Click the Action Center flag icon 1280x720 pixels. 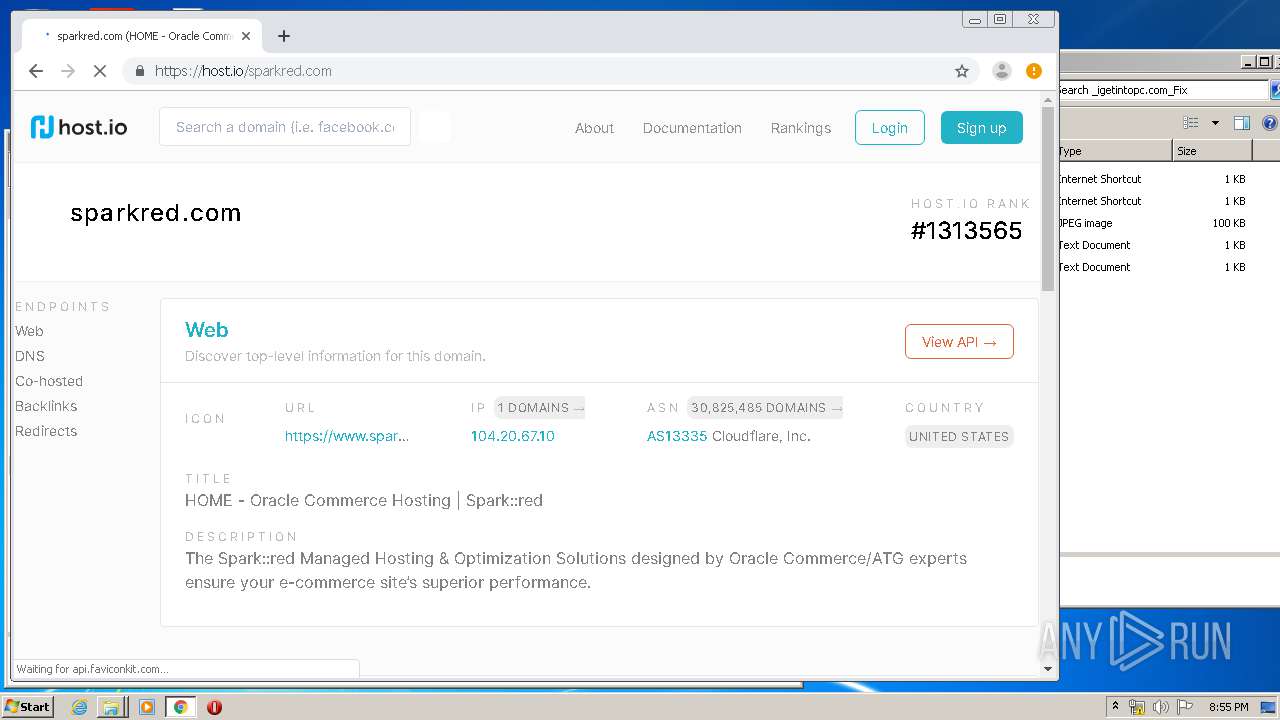1183,707
